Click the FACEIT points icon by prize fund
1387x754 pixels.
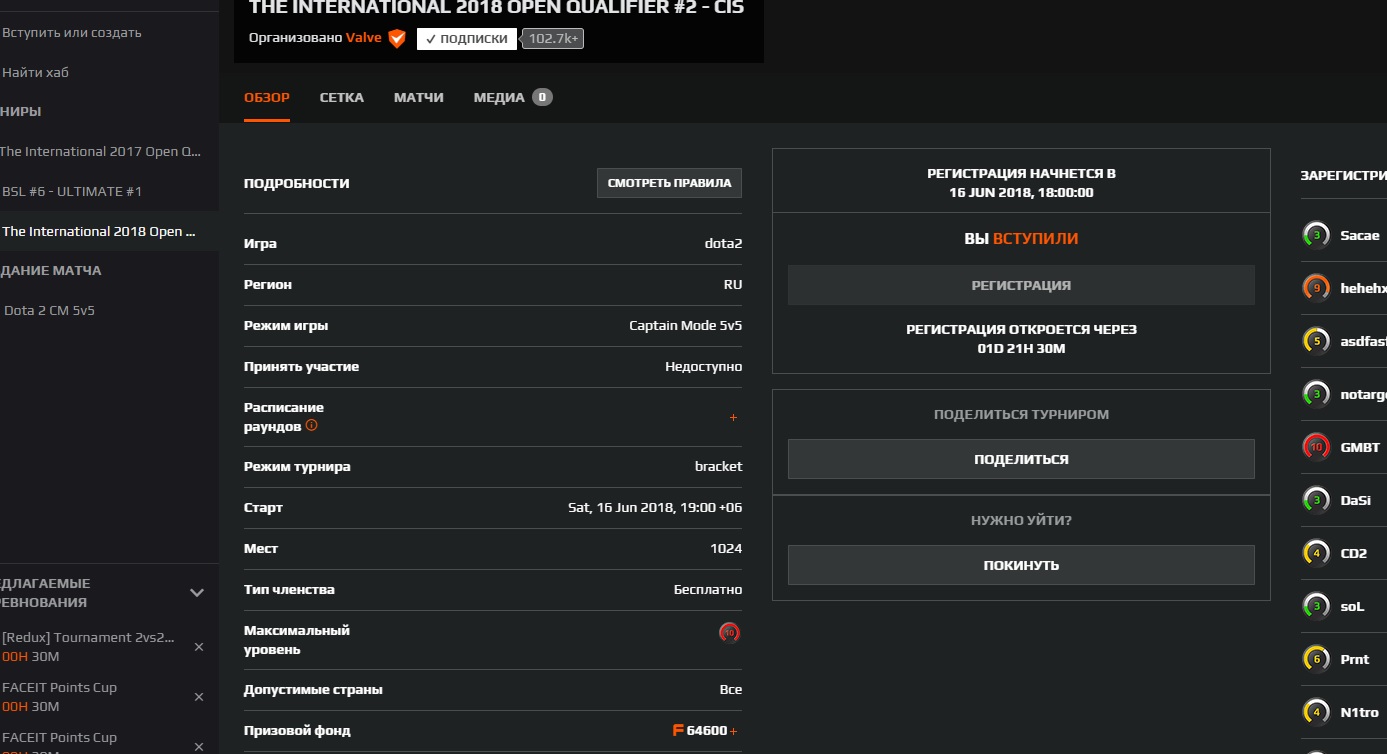pyautogui.click(x=678, y=730)
